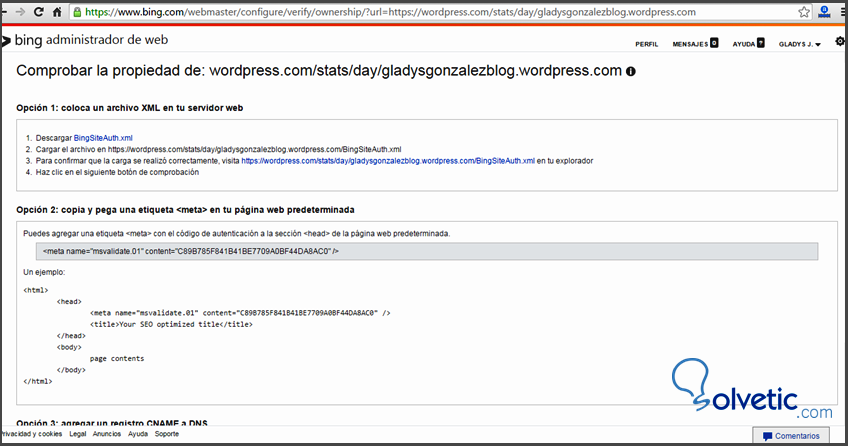Open the Privacidad y cookies footer link
The image size is (848, 446).
coord(31,434)
